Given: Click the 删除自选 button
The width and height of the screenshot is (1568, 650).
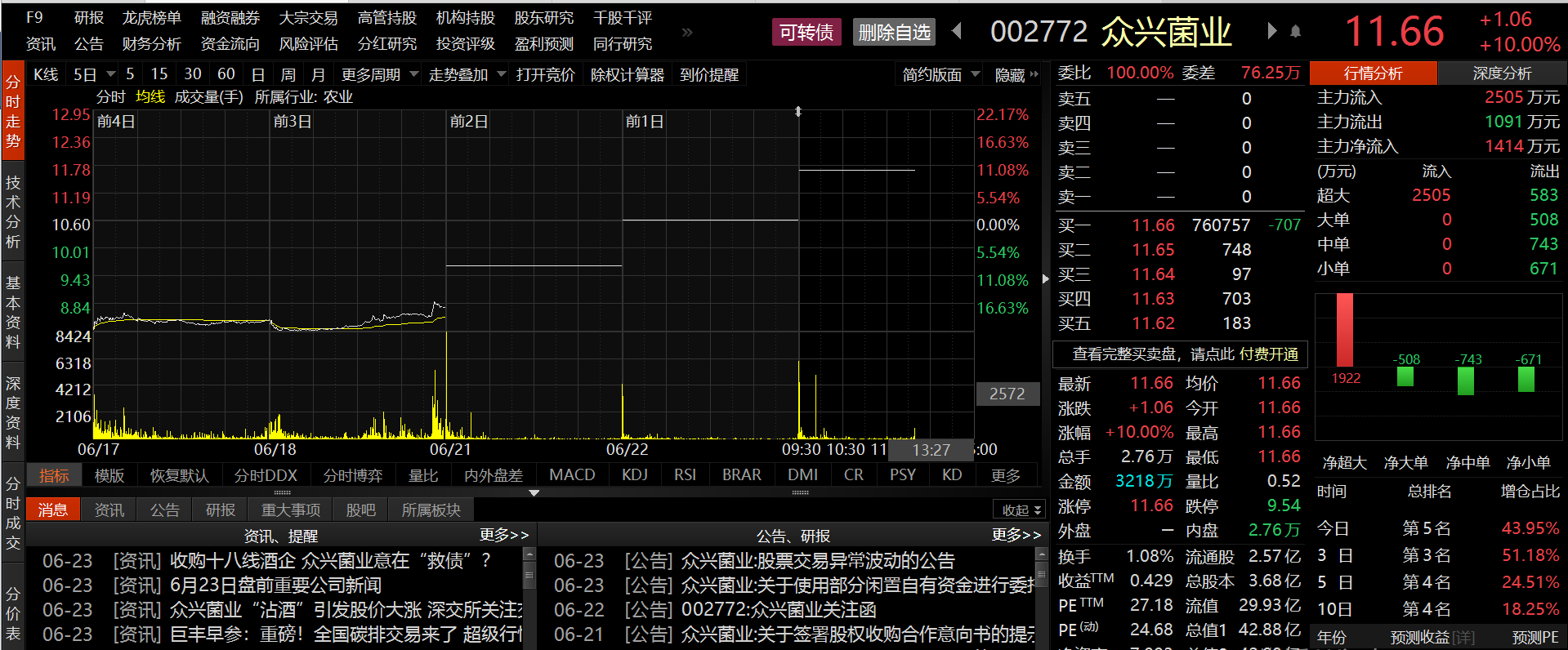Looking at the screenshot, I should coord(894,32).
